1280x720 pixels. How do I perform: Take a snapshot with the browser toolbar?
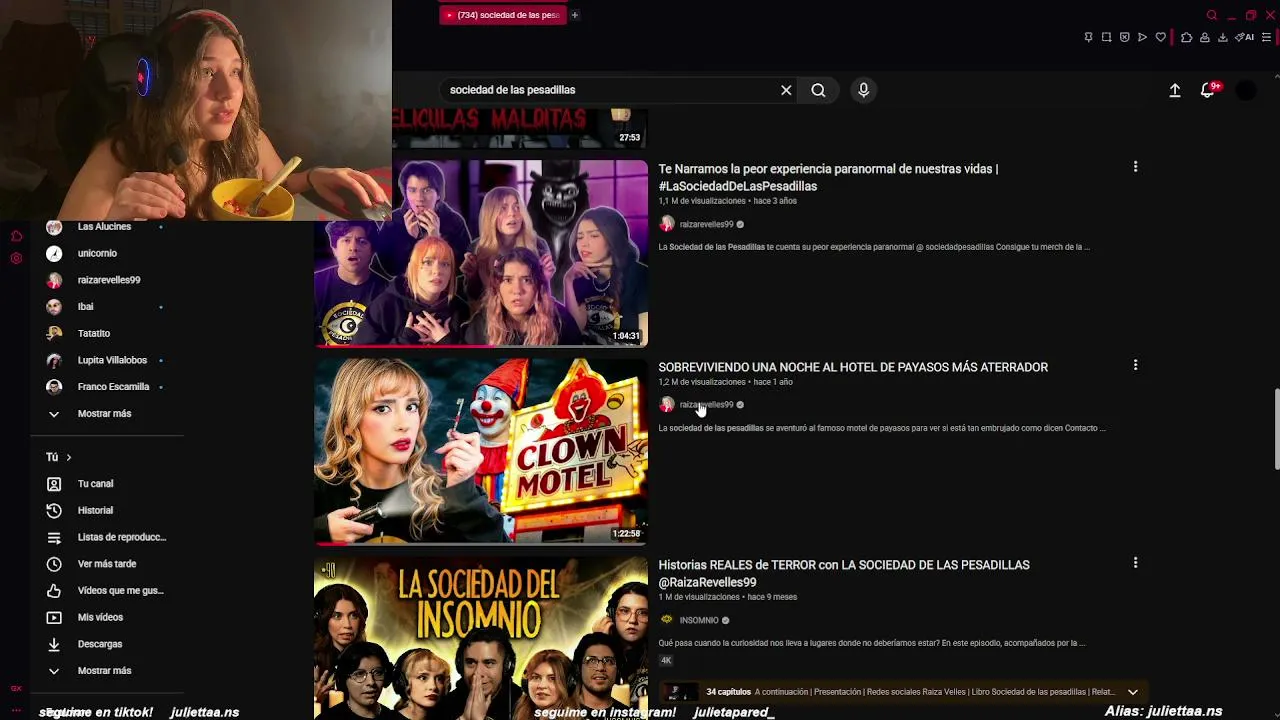tap(1106, 37)
